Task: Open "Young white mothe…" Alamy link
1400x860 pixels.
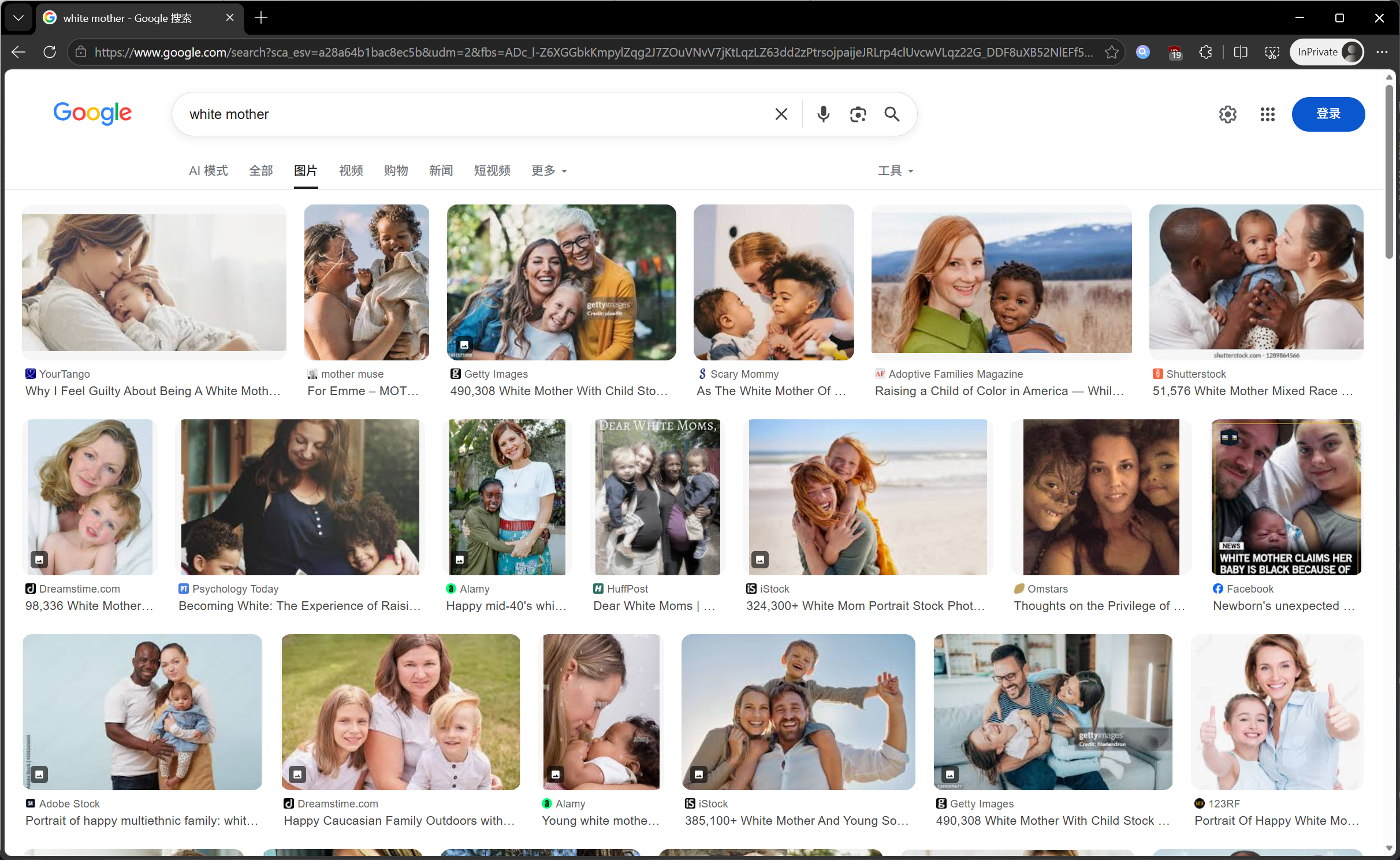Action: point(601,821)
